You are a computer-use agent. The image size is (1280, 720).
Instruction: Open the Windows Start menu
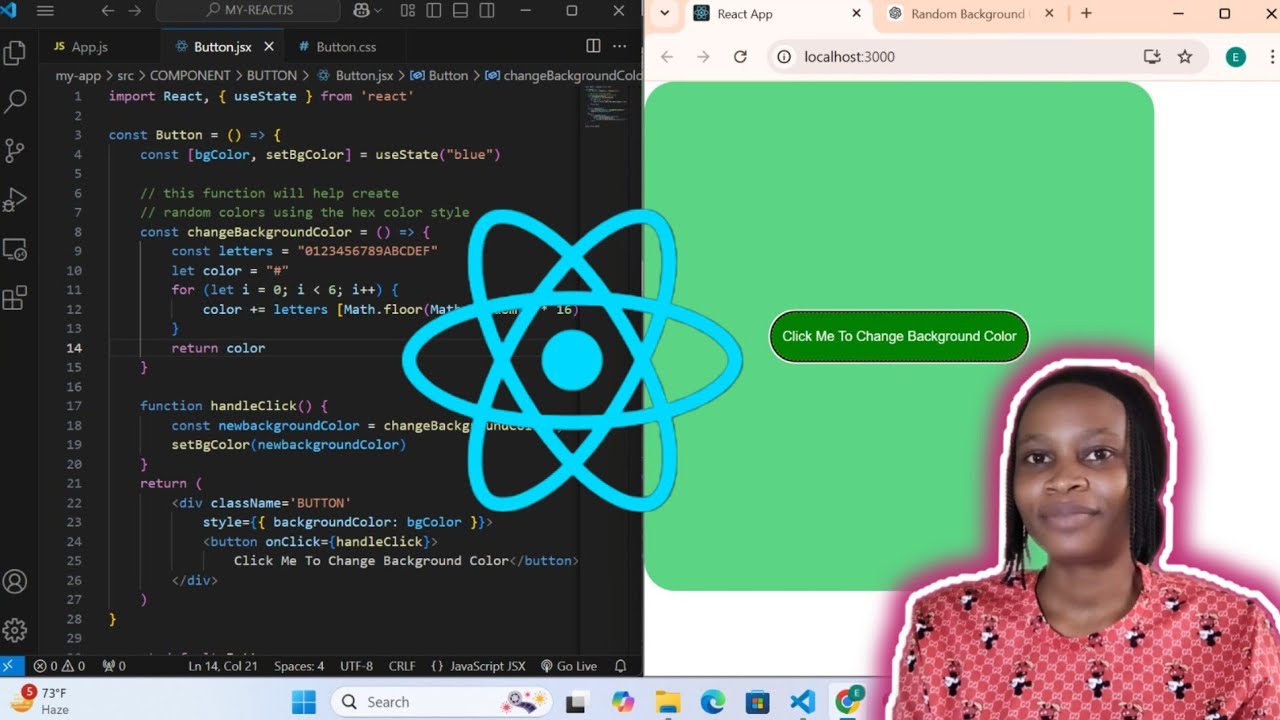(304, 702)
